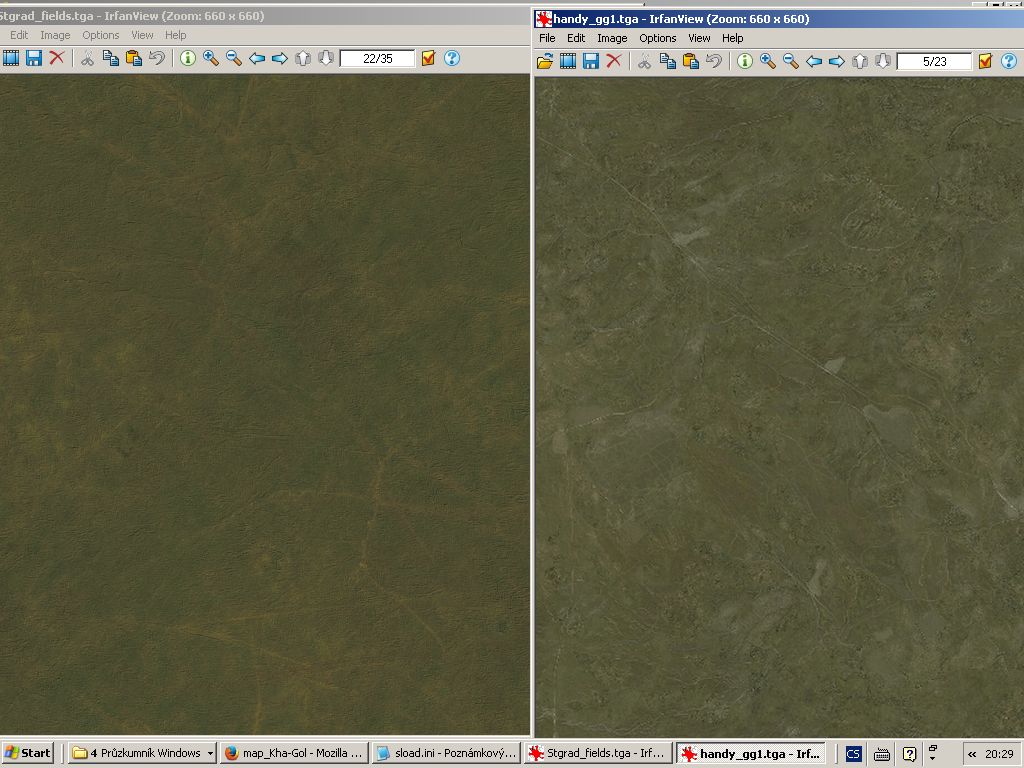This screenshot has height=768, width=1024.
Task: Open file in handy_gg1 window
Action: 545,61
